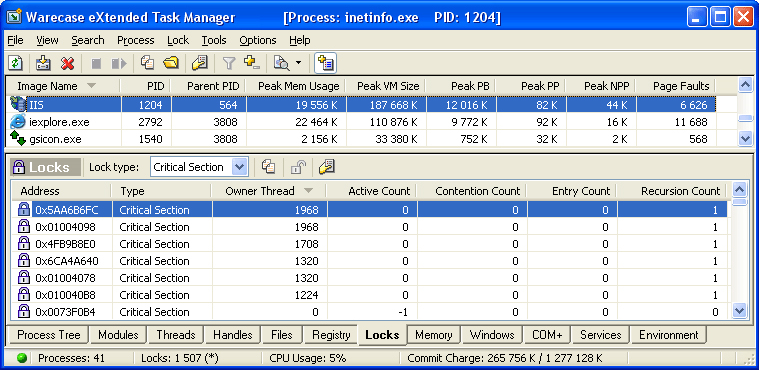
Task: Click the yellow plus-minus columns icon
Action: click(252, 62)
